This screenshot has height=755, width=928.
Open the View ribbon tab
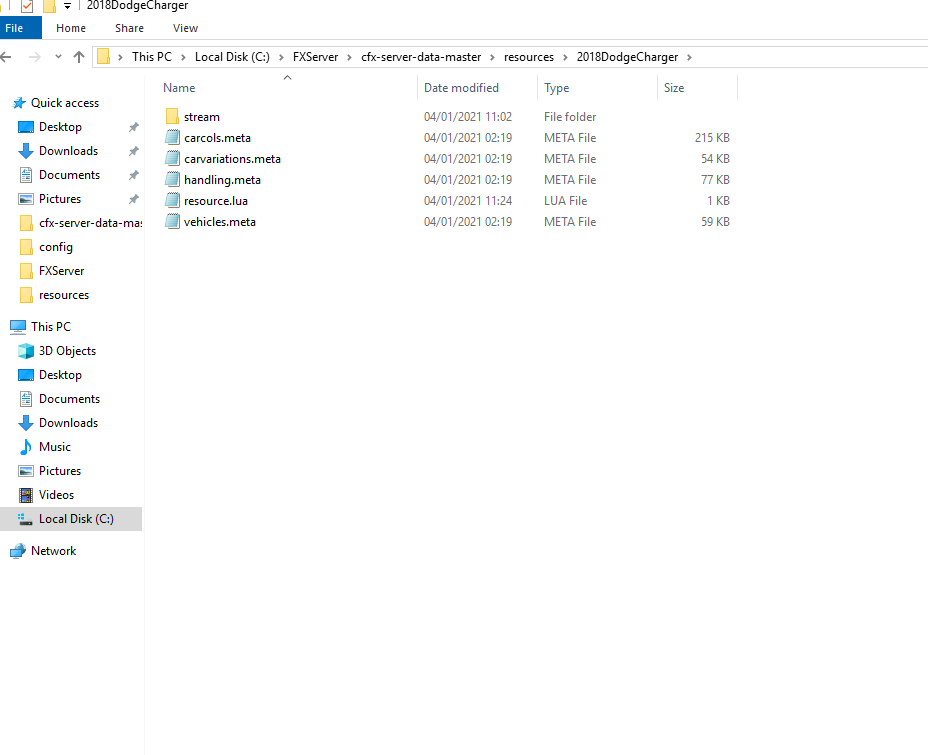pyautogui.click(x=185, y=28)
